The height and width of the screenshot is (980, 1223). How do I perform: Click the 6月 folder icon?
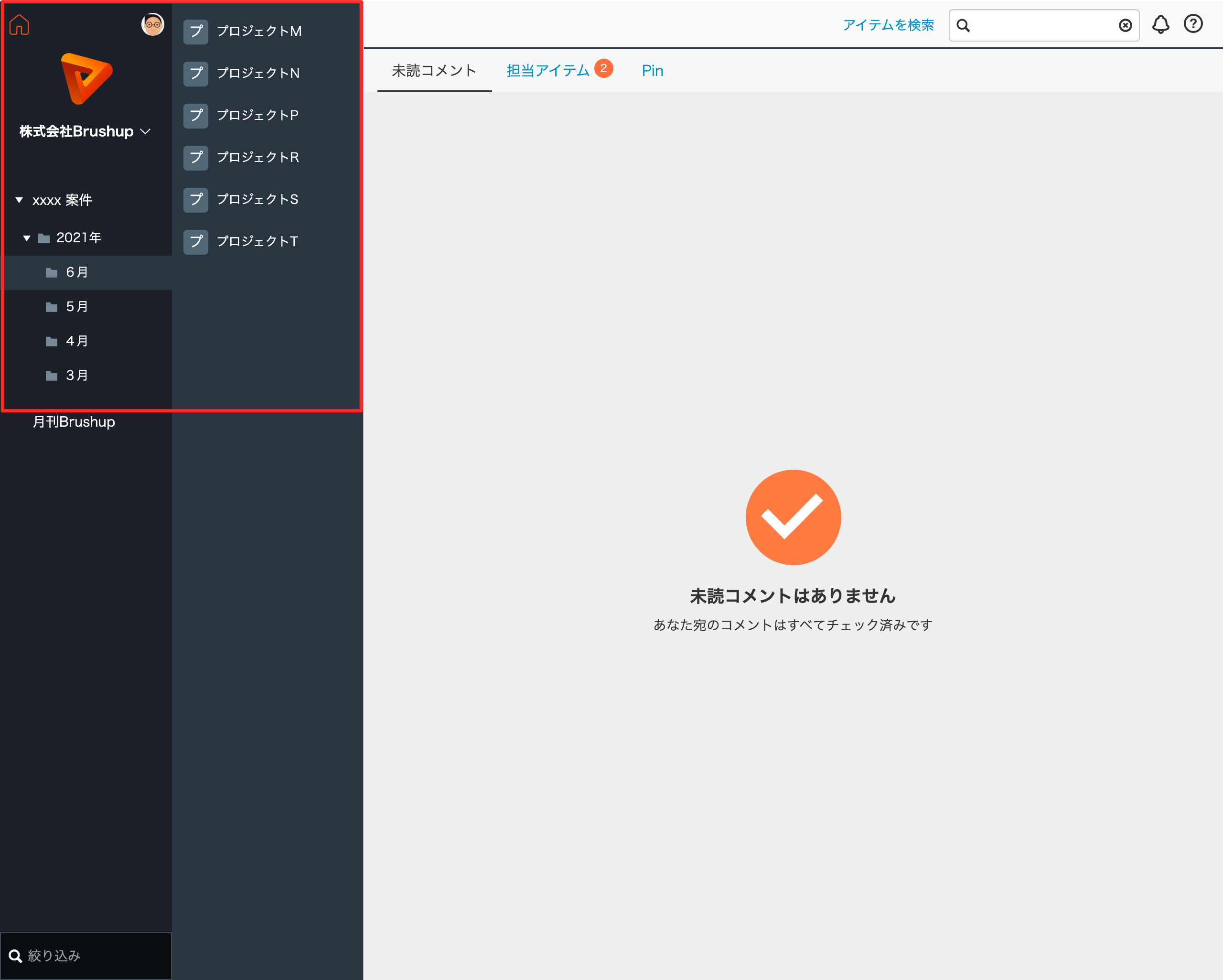52,273
